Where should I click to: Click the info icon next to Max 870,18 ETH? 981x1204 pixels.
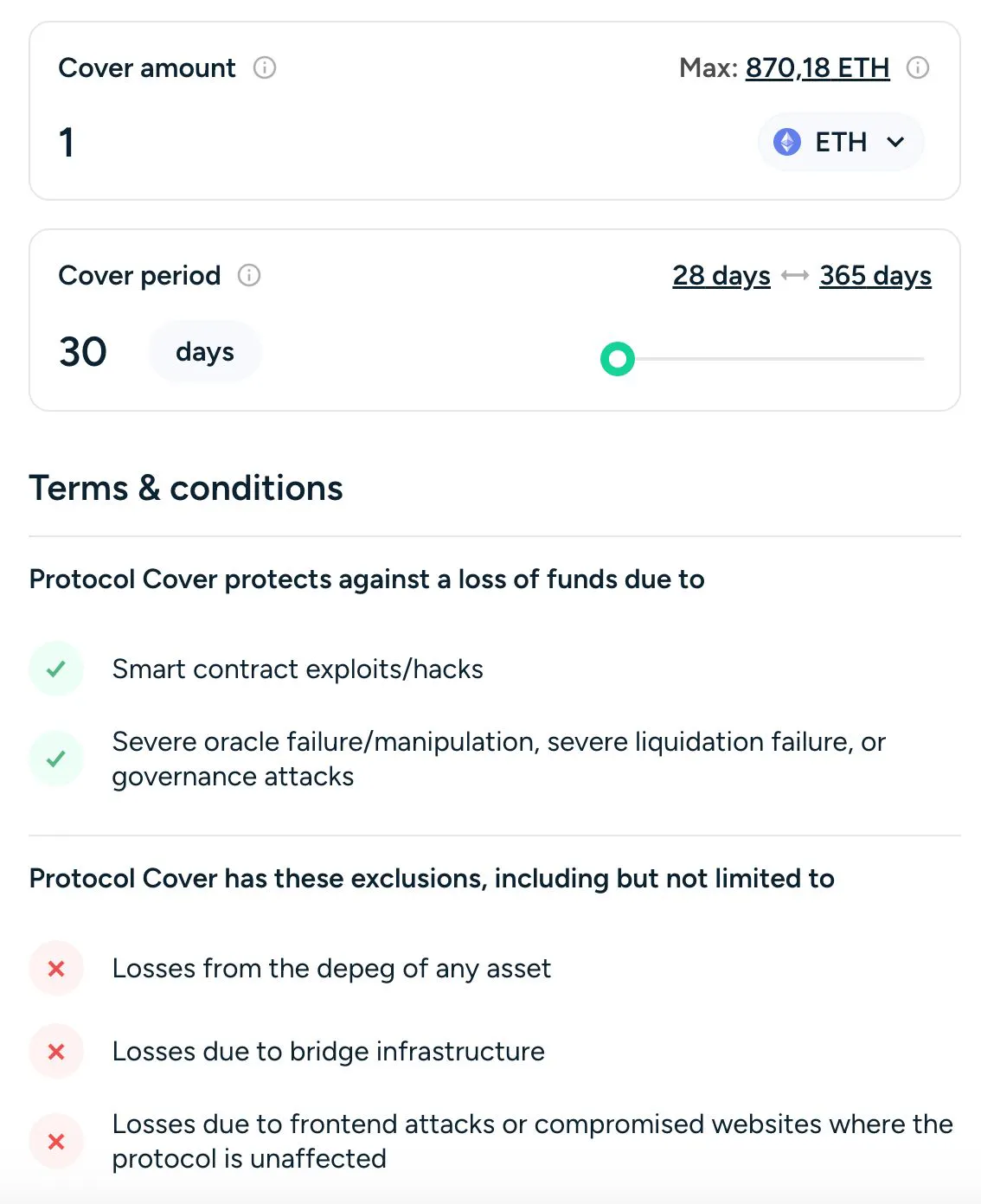[x=917, y=67]
